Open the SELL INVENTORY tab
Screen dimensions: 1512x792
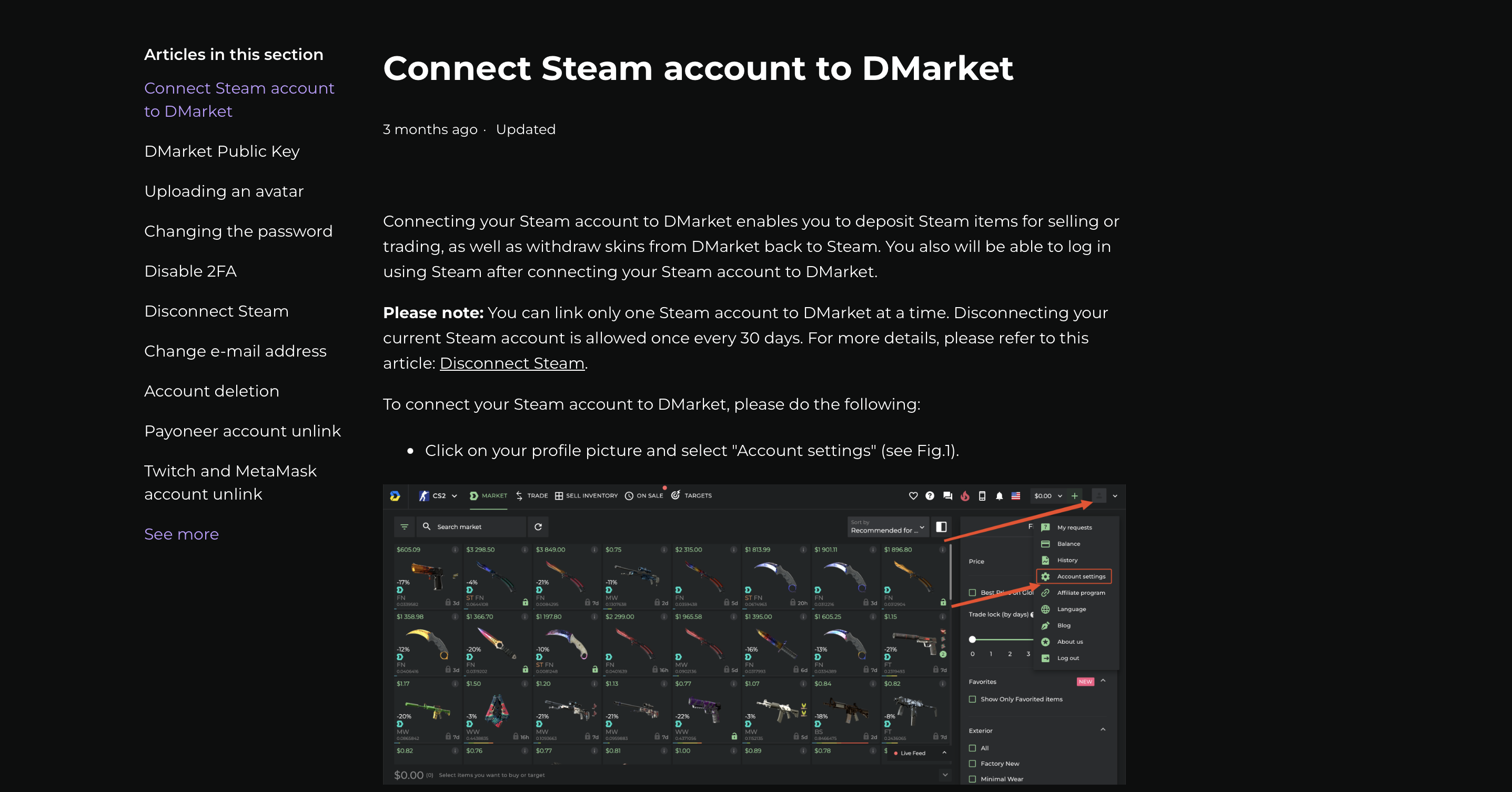(587, 496)
